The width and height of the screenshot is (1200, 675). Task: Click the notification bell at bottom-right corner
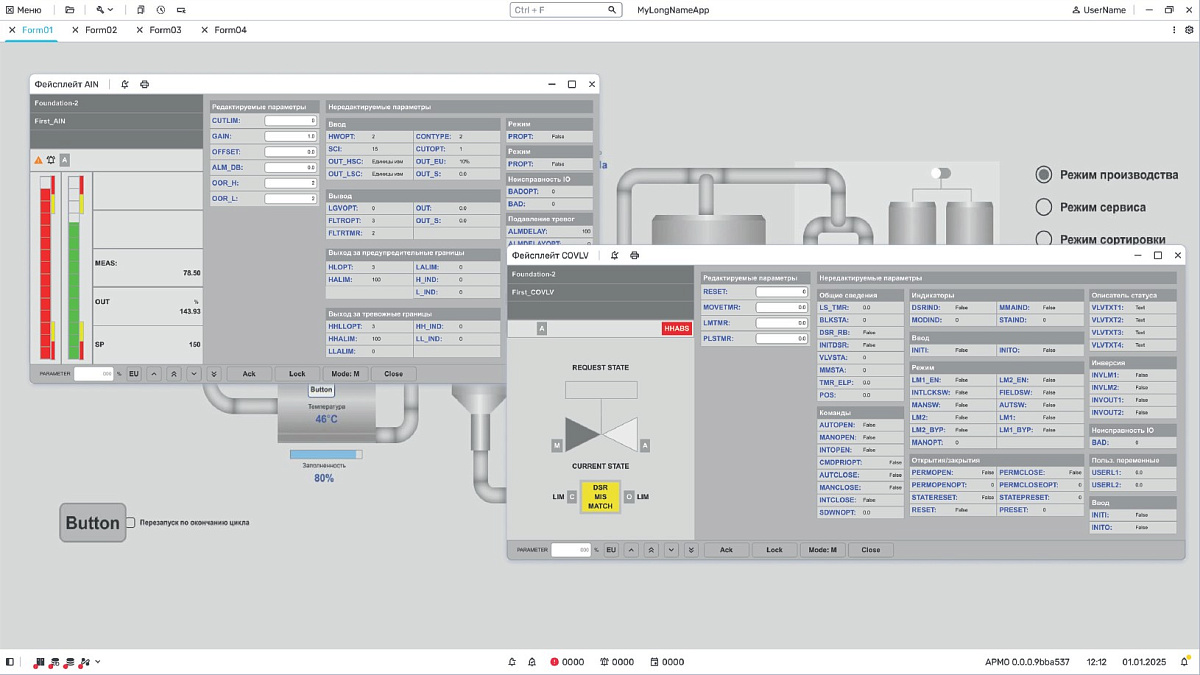1186,662
